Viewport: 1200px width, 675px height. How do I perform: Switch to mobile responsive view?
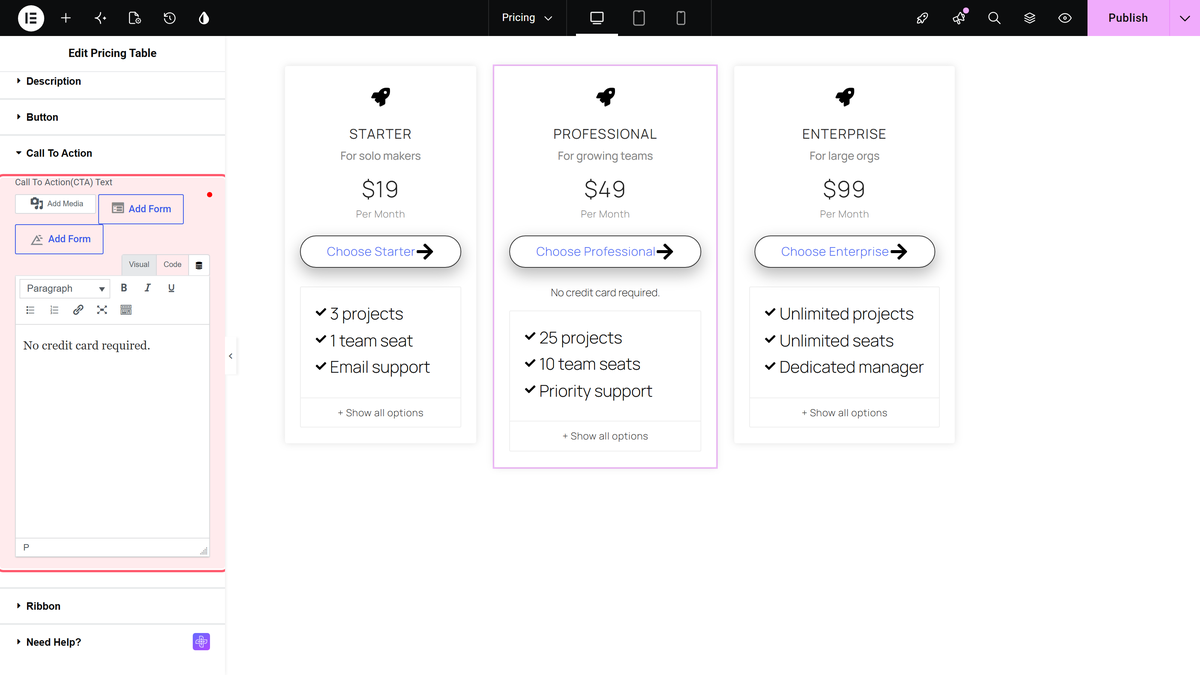(681, 18)
